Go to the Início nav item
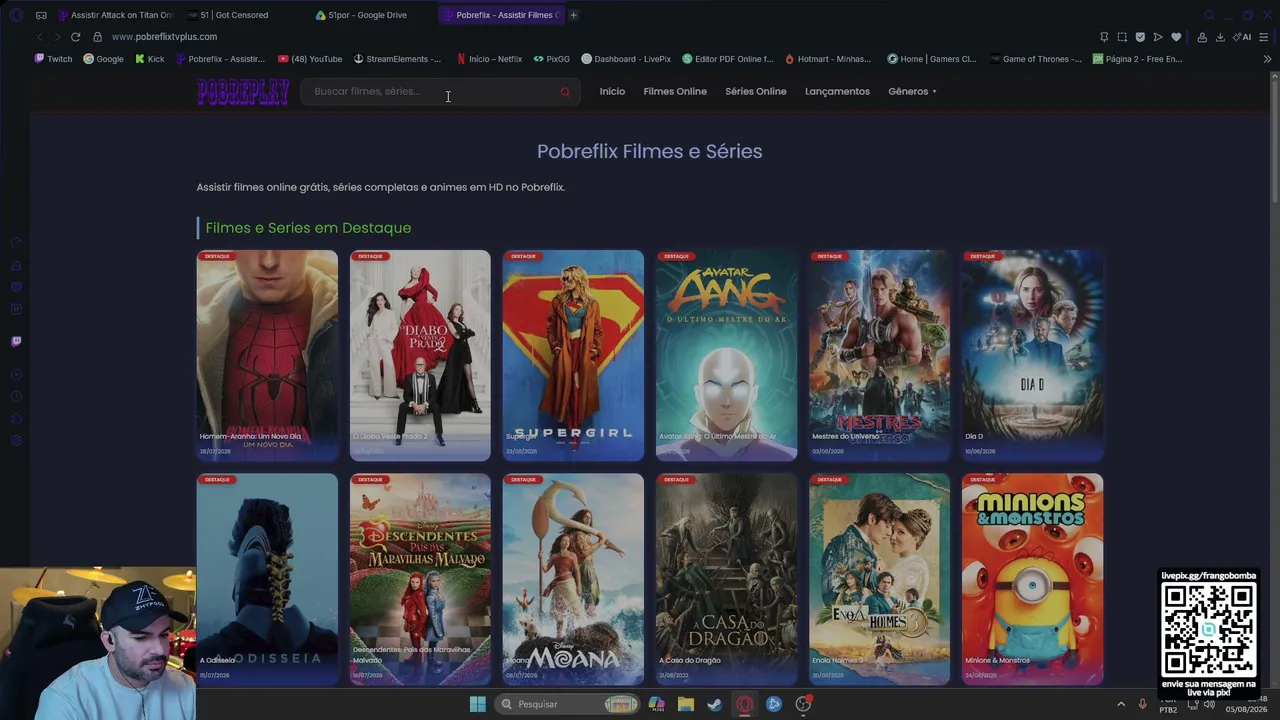This screenshot has width=1280, height=720. [x=612, y=92]
